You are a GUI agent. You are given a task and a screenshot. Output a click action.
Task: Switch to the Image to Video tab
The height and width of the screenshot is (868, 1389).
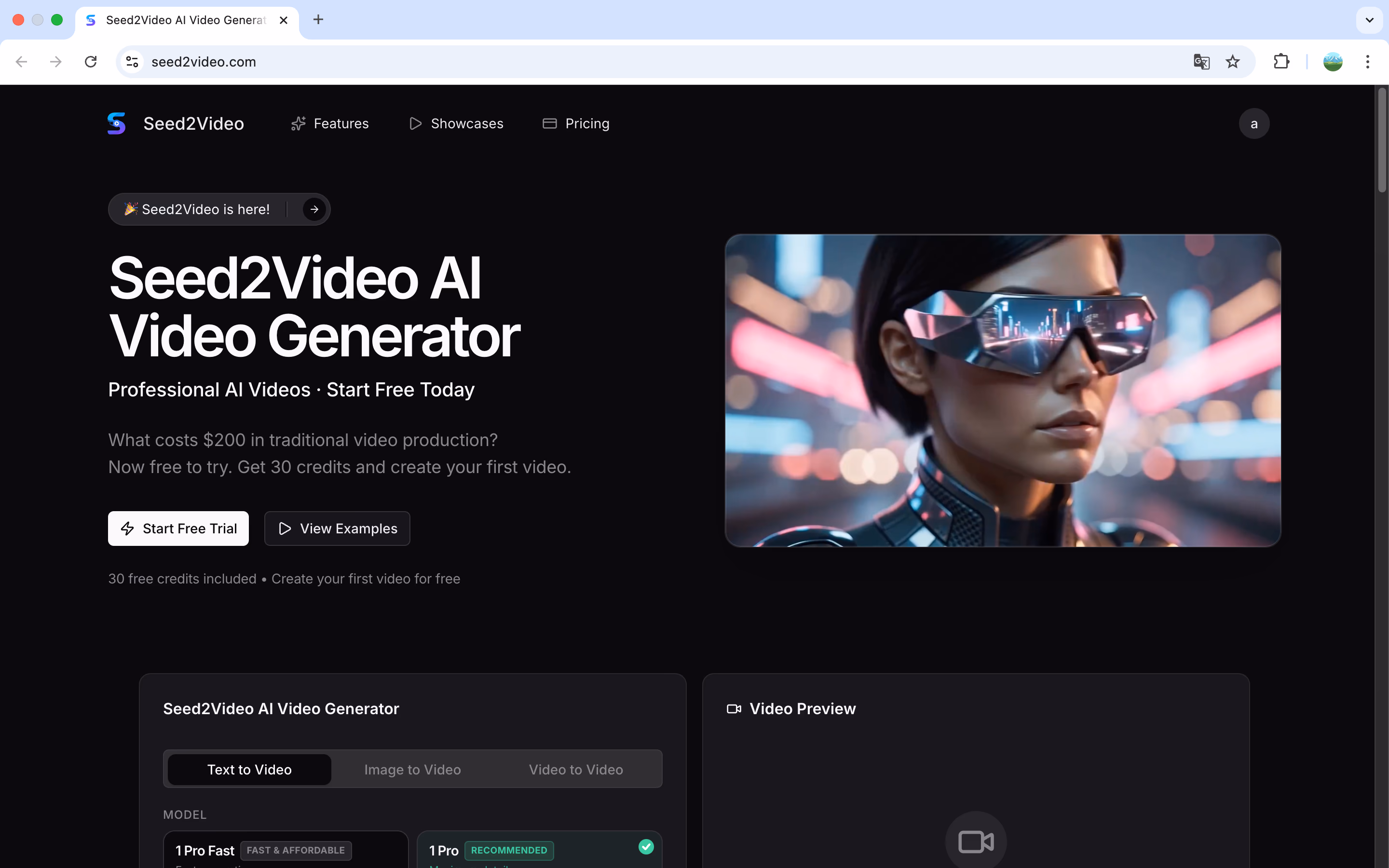pos(412,769)
